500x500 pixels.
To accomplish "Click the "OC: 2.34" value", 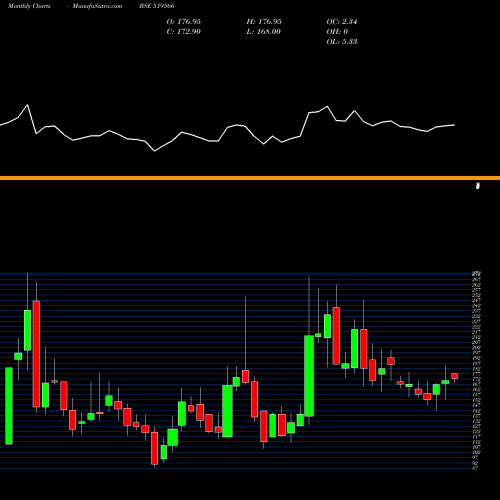I will (342, 22).
